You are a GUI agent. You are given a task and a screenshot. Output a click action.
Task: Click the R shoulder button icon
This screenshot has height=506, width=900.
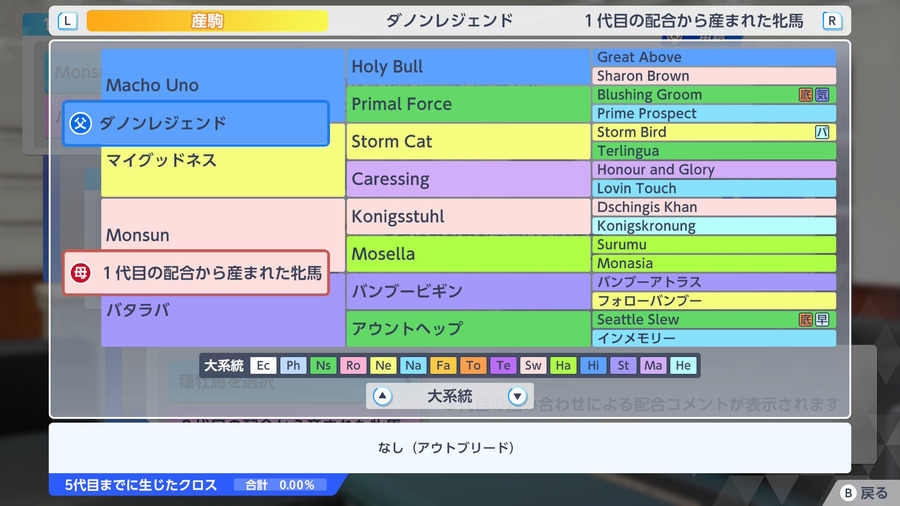pos(832,21)
